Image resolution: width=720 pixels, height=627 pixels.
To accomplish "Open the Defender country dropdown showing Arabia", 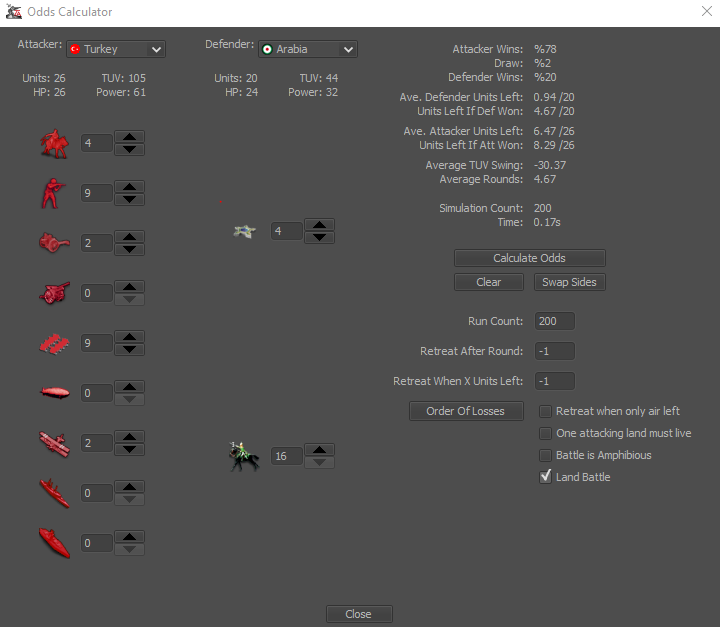I will [x=308, y=49].
